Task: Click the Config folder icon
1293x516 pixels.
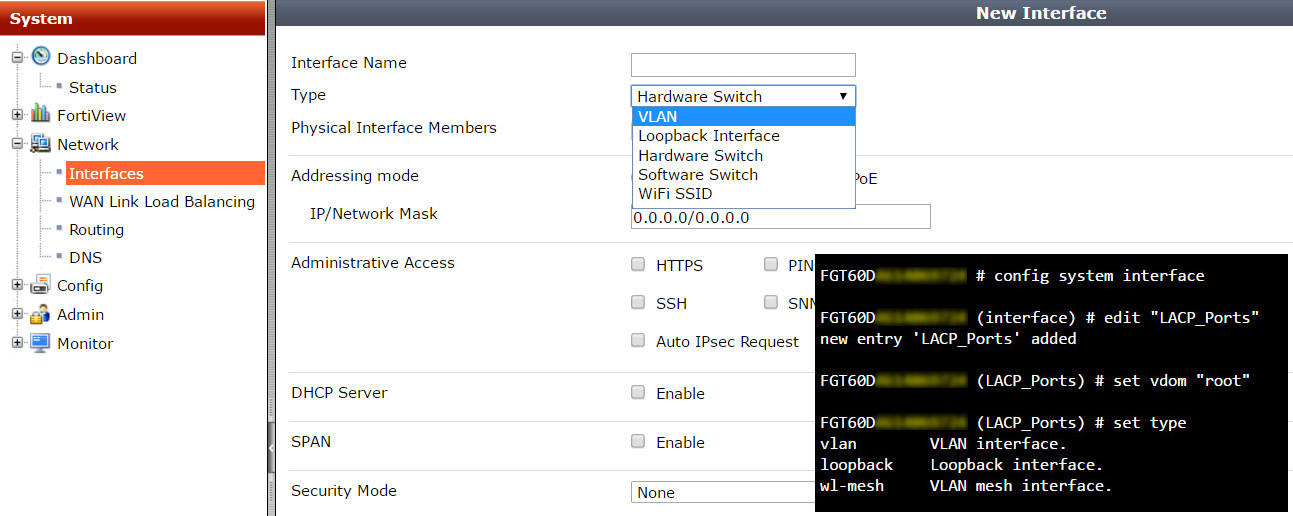Action: pyautogui.click(x=41, y=285)
